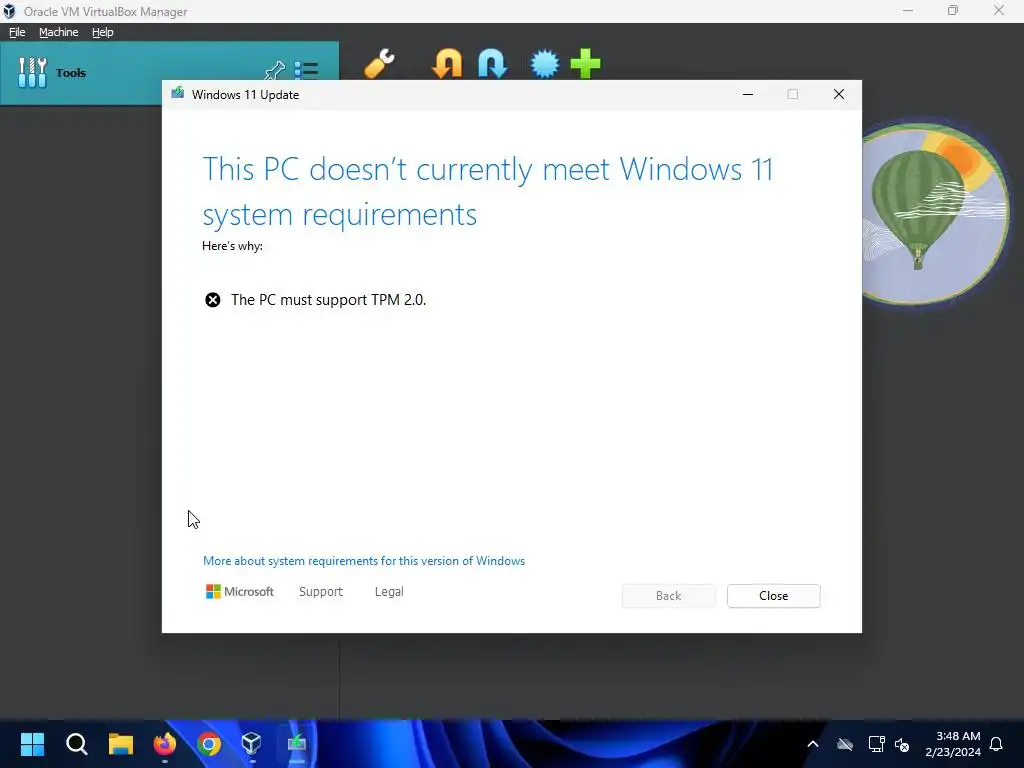This screenshot has height=768, width=1024.
Task: Expand the hidden system tray icons chevron
Action: tap(813, 744)
